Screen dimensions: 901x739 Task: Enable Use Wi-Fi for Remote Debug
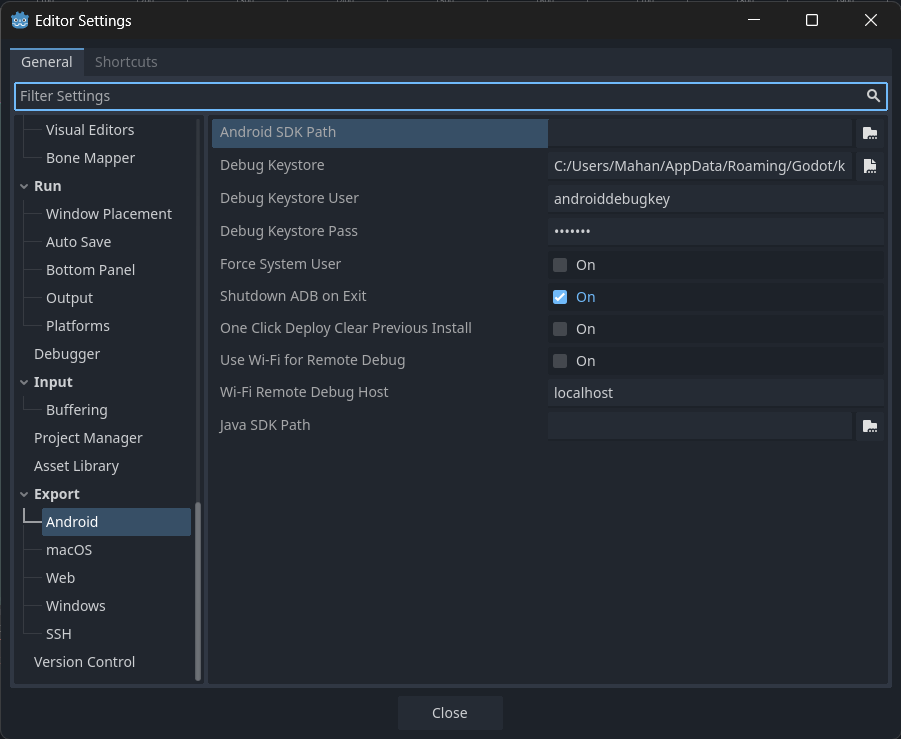click(559, 360)
